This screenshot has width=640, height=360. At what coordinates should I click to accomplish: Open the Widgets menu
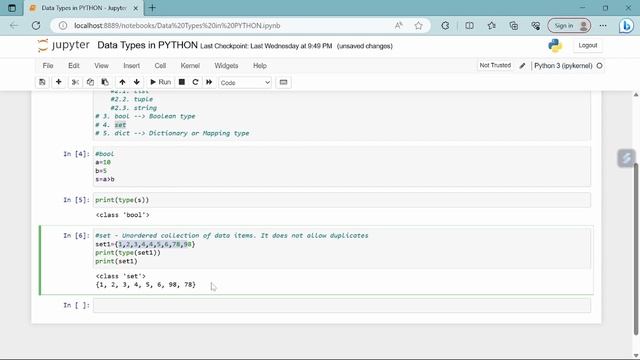[x=226, y=66]
